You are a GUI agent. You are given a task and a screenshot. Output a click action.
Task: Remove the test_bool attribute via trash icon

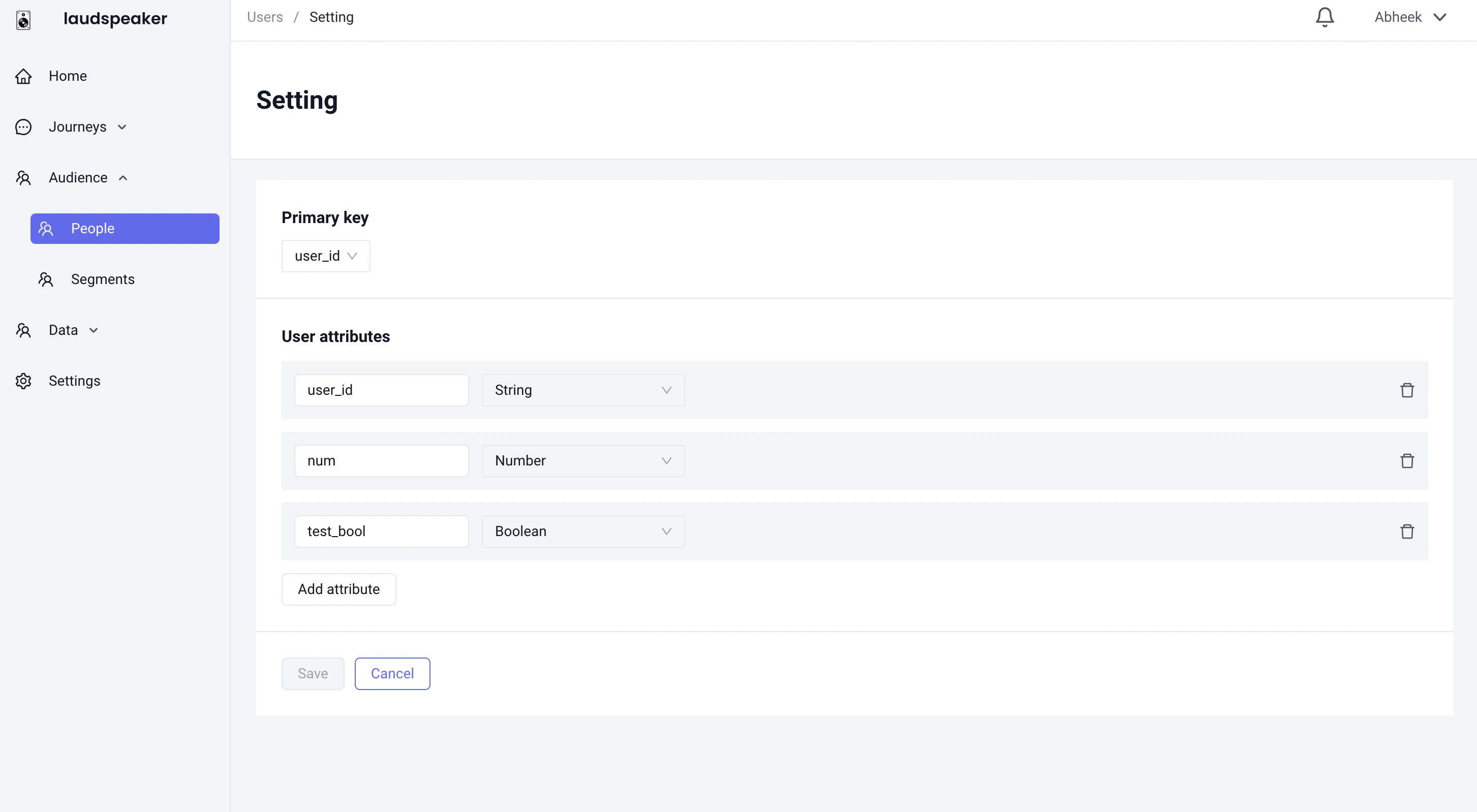[x=1406, y=531]
